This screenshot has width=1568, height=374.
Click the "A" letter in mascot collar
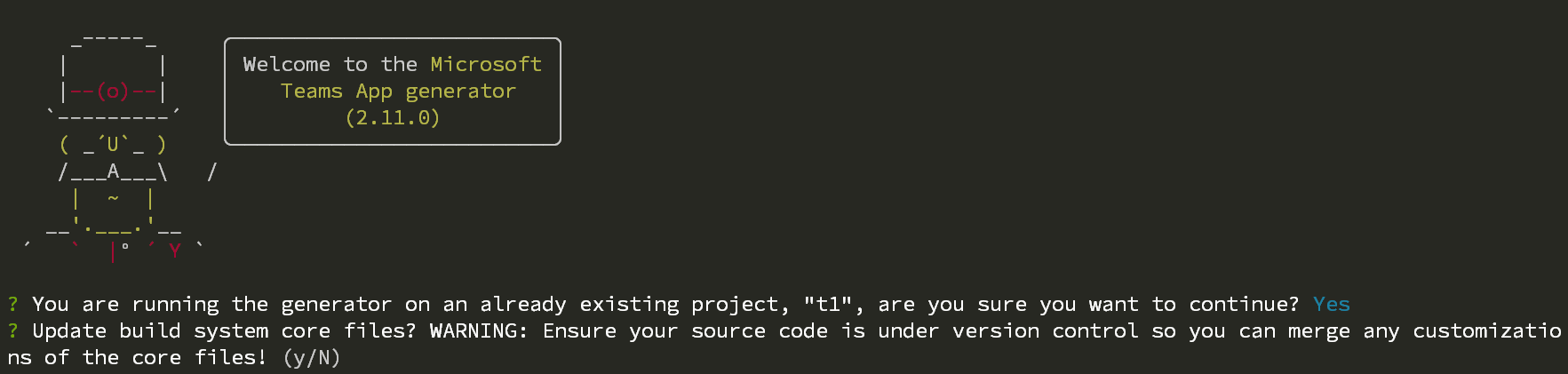point(113,171)
